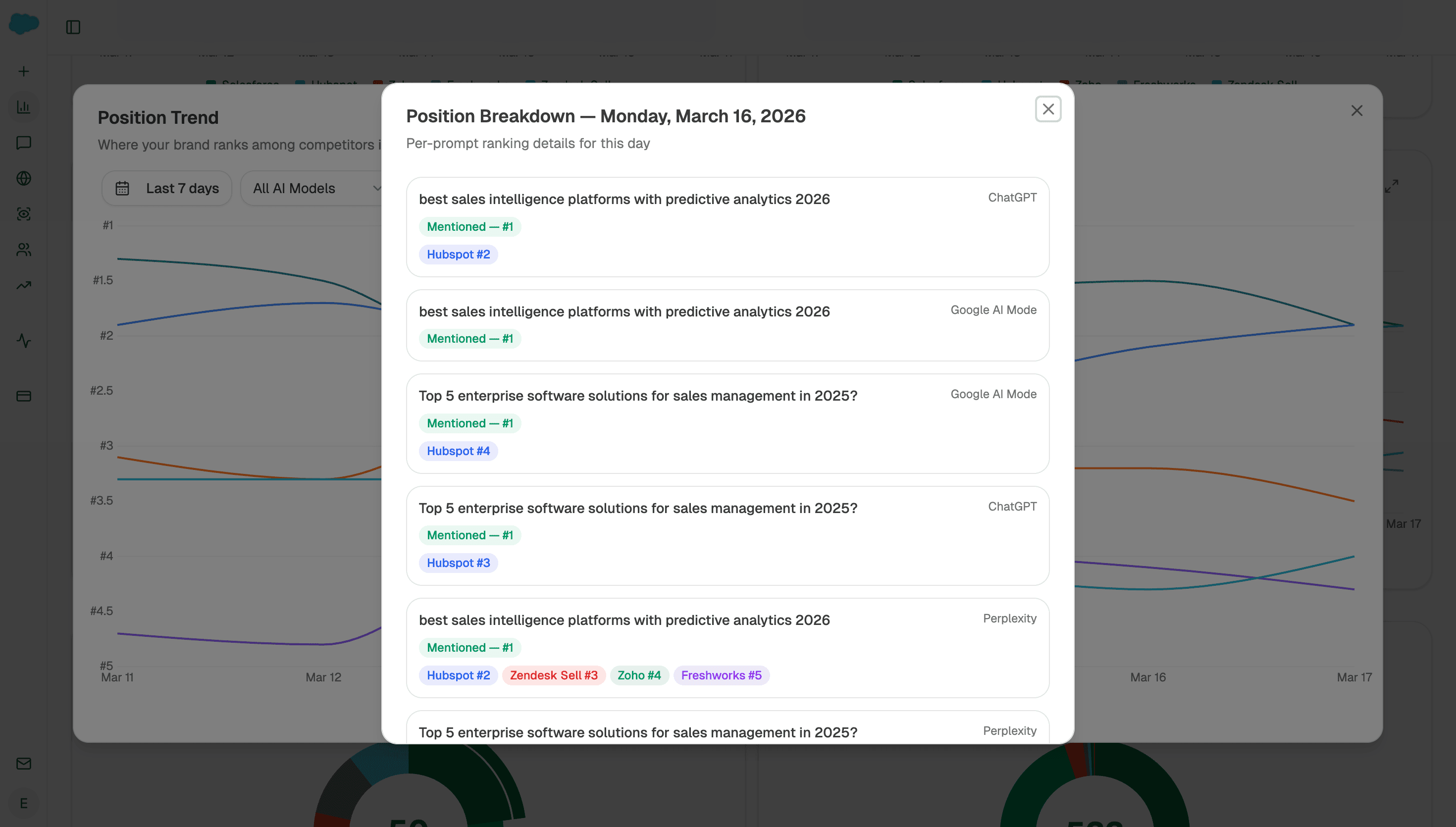The image size is (1456, 827).
Task: Open the users sidebar icon
Action: click(24, 250)
